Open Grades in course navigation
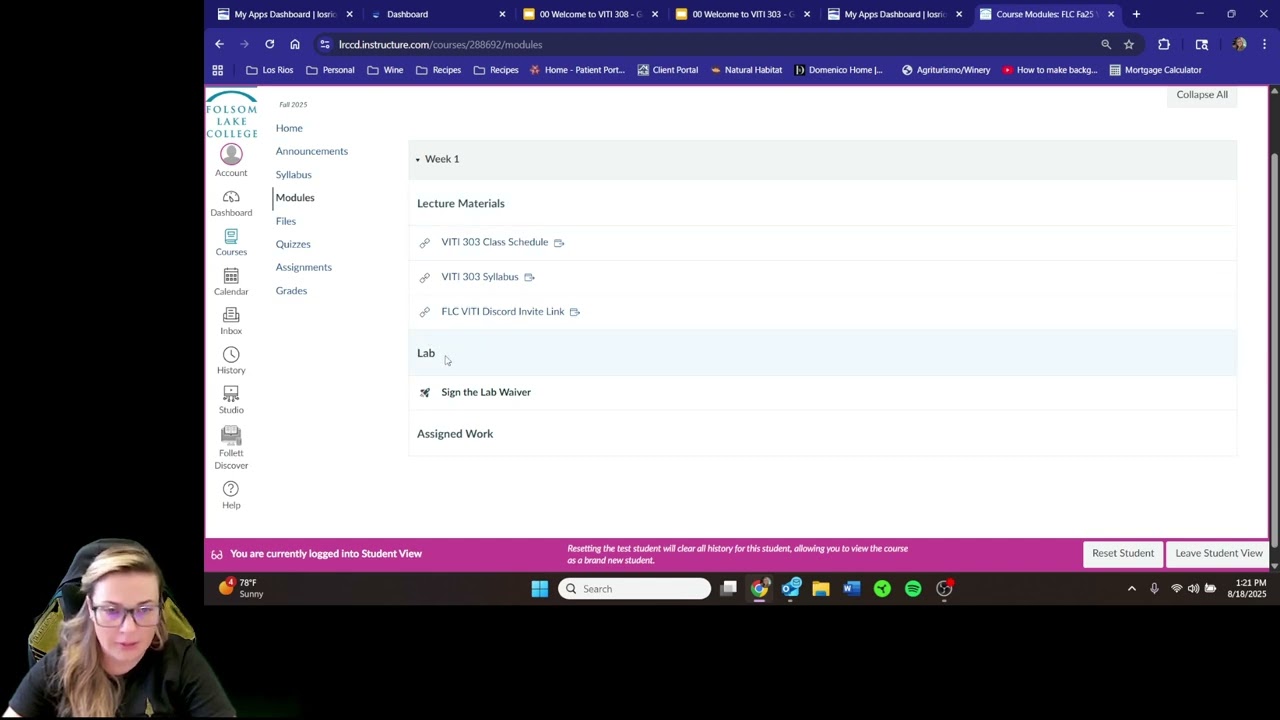The image size is (1280, 720). (291, 290)
